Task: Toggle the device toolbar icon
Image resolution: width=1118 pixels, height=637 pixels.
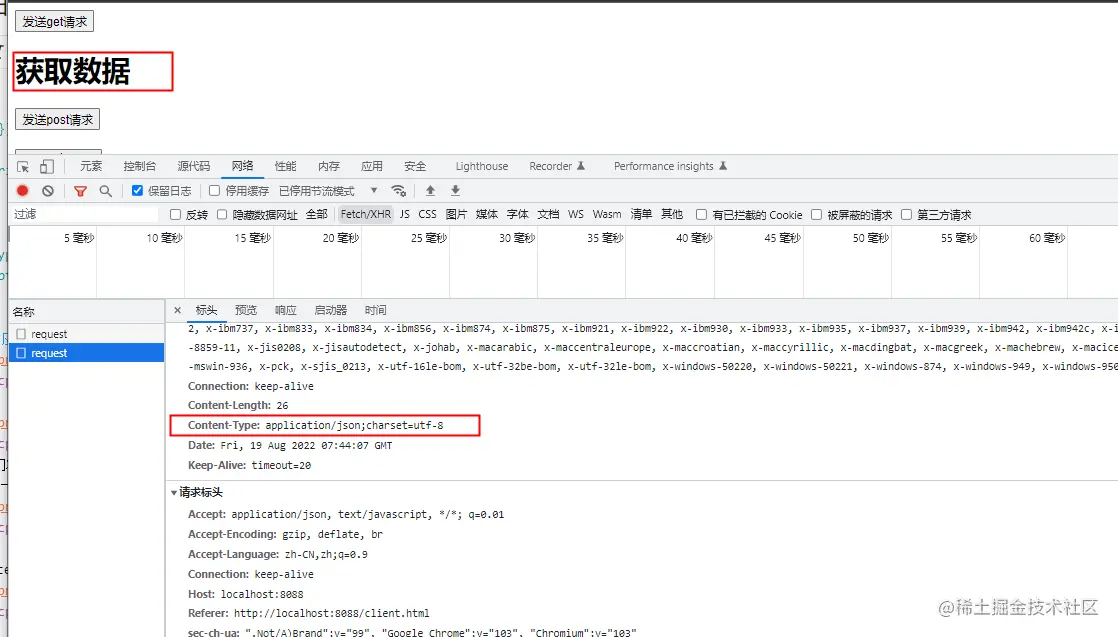Action: coord(46,167)
